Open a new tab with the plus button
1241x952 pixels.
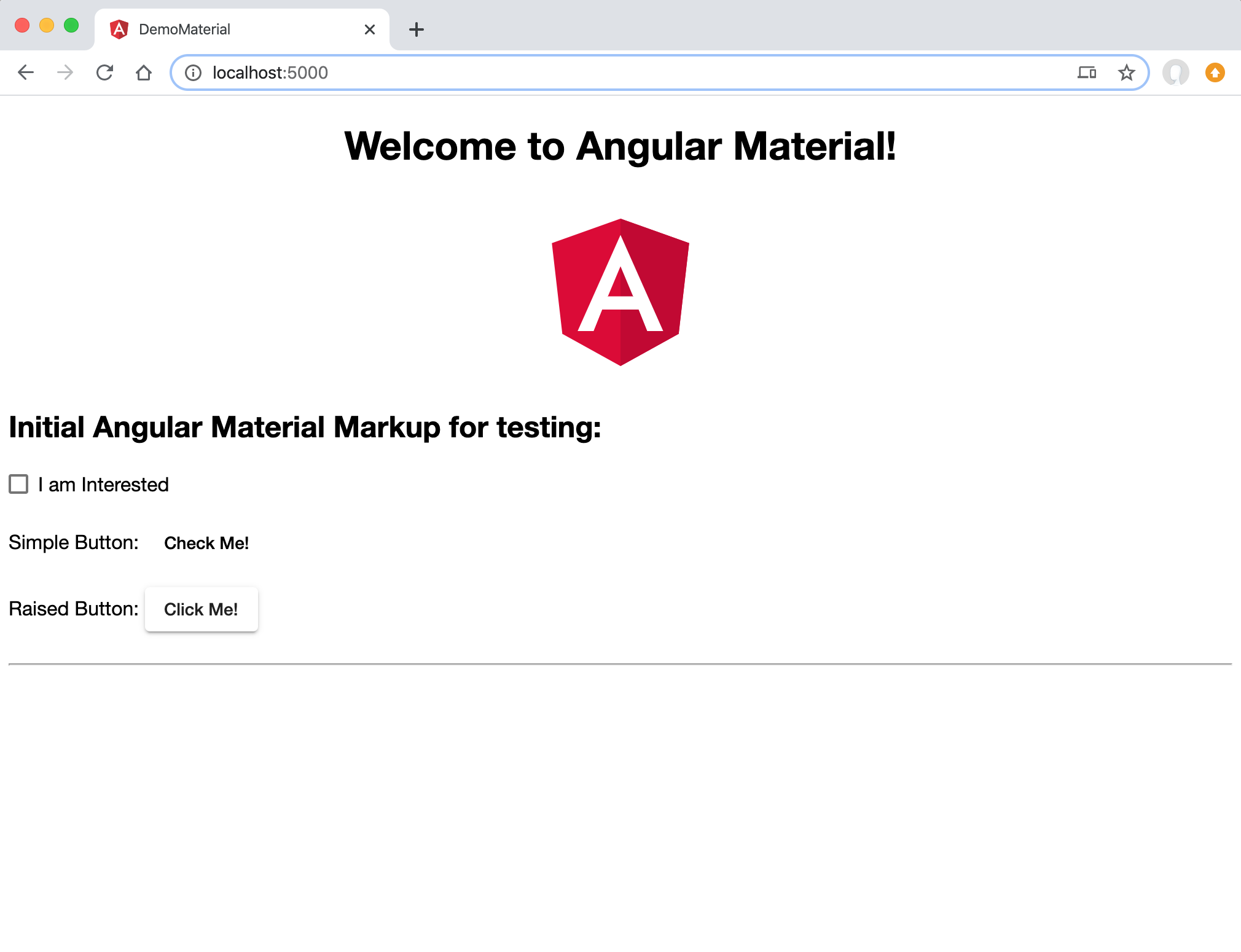point(417,29)
